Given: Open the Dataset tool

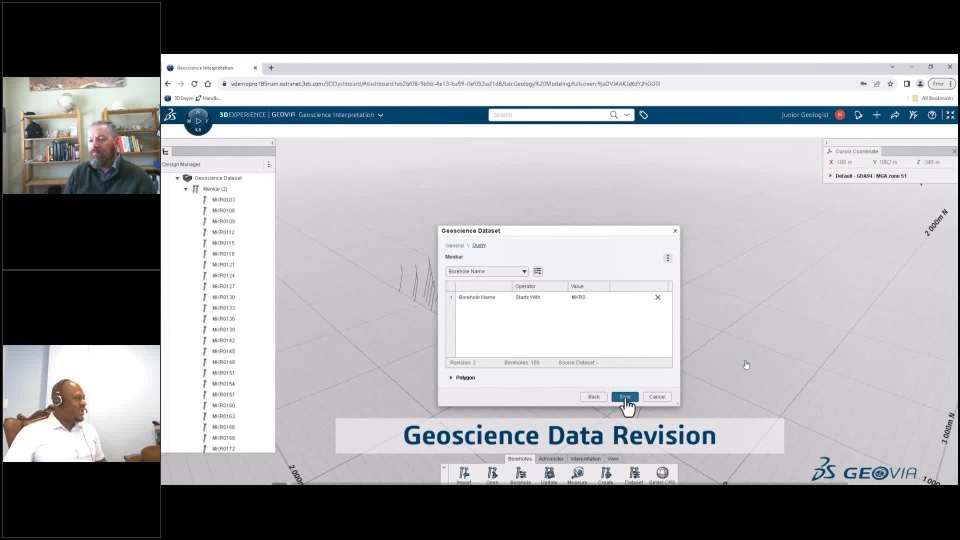Looking at the screenshot, I should click(634, 473).
